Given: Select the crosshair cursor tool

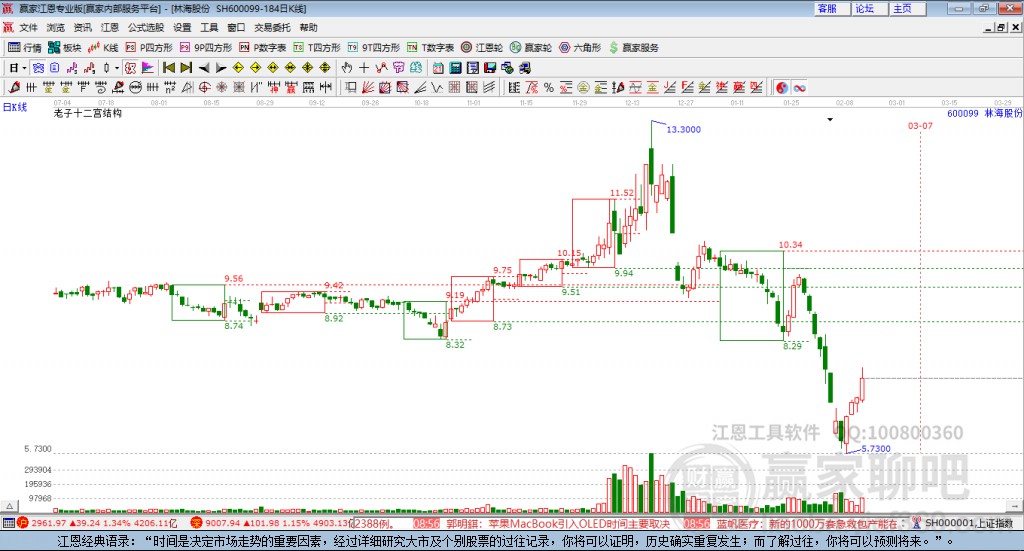Looking at the screenshot, I should [364, 68].
